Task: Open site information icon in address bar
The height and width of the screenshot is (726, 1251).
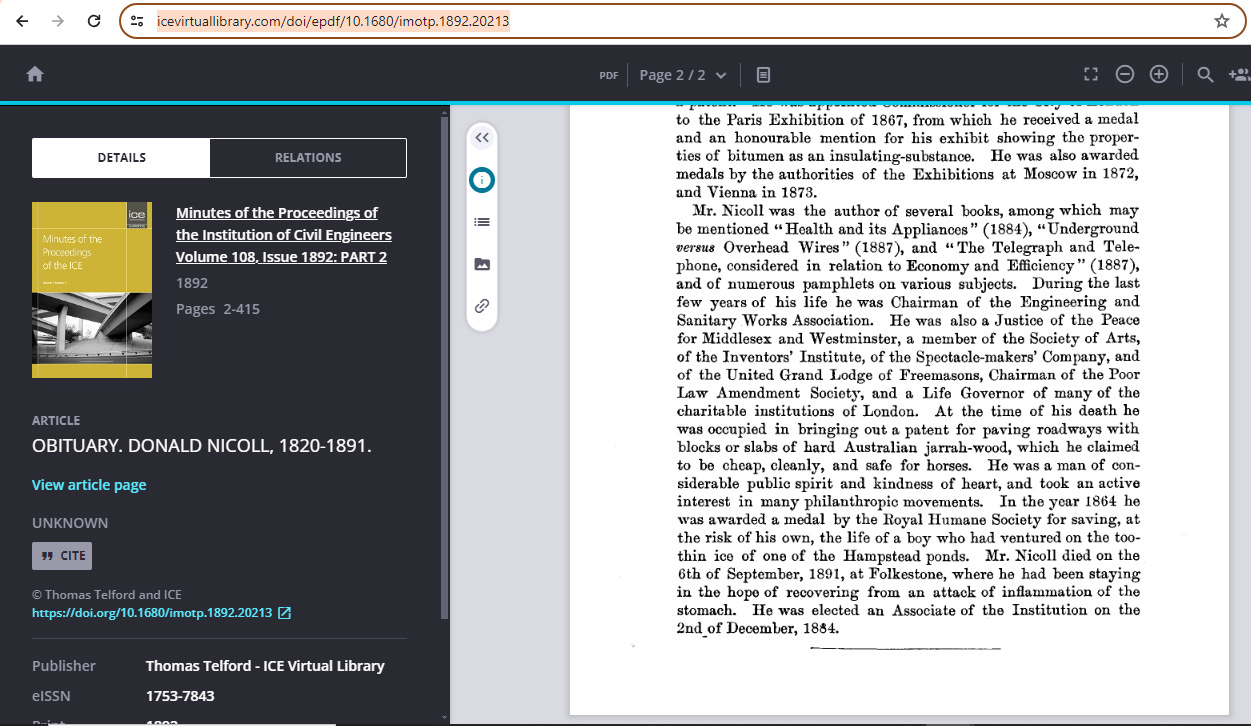Action: (x=138, y=21)
